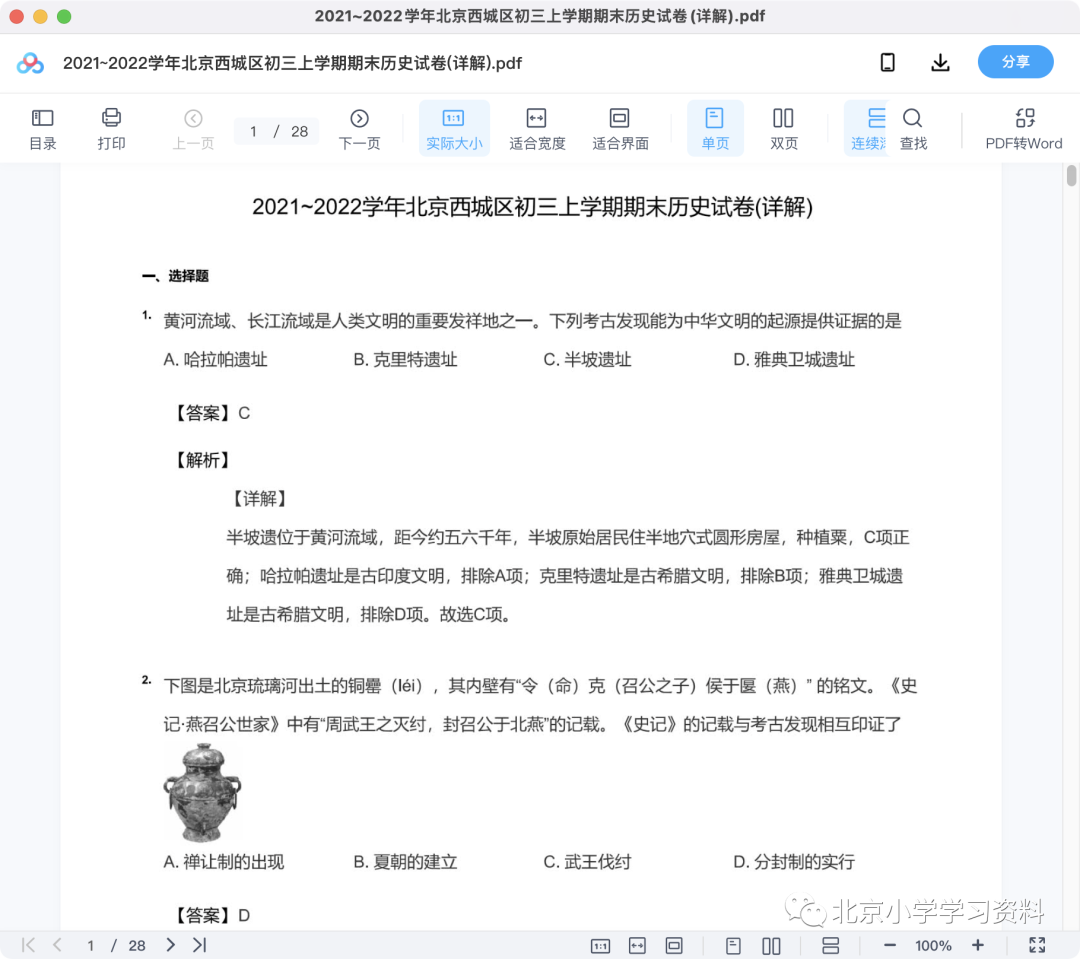This screenshot has width=1080, height=959.
Task: Switch to 双页 double page mode
Action: point(784,129)
